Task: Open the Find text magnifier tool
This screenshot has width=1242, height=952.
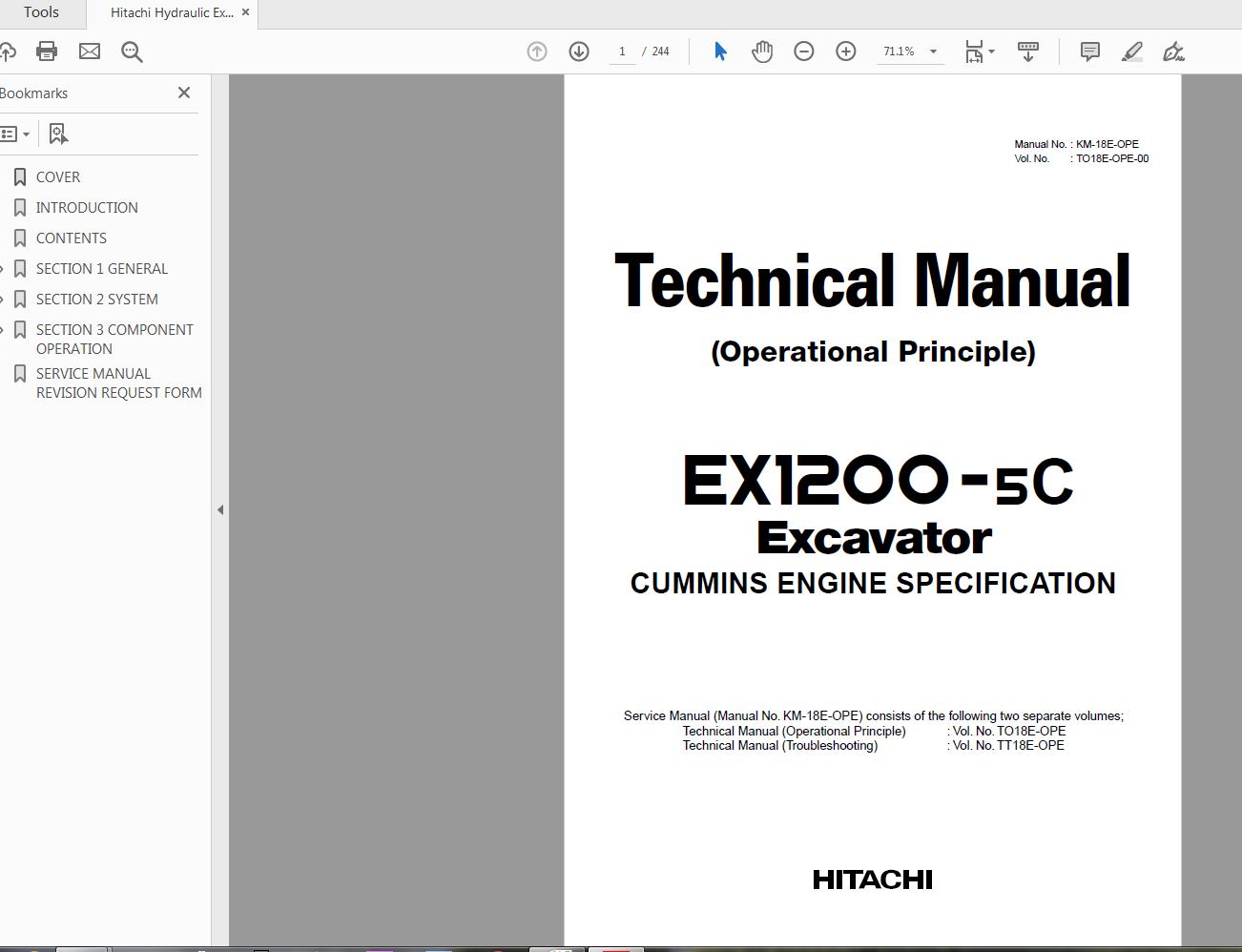Action: point(132,52)
